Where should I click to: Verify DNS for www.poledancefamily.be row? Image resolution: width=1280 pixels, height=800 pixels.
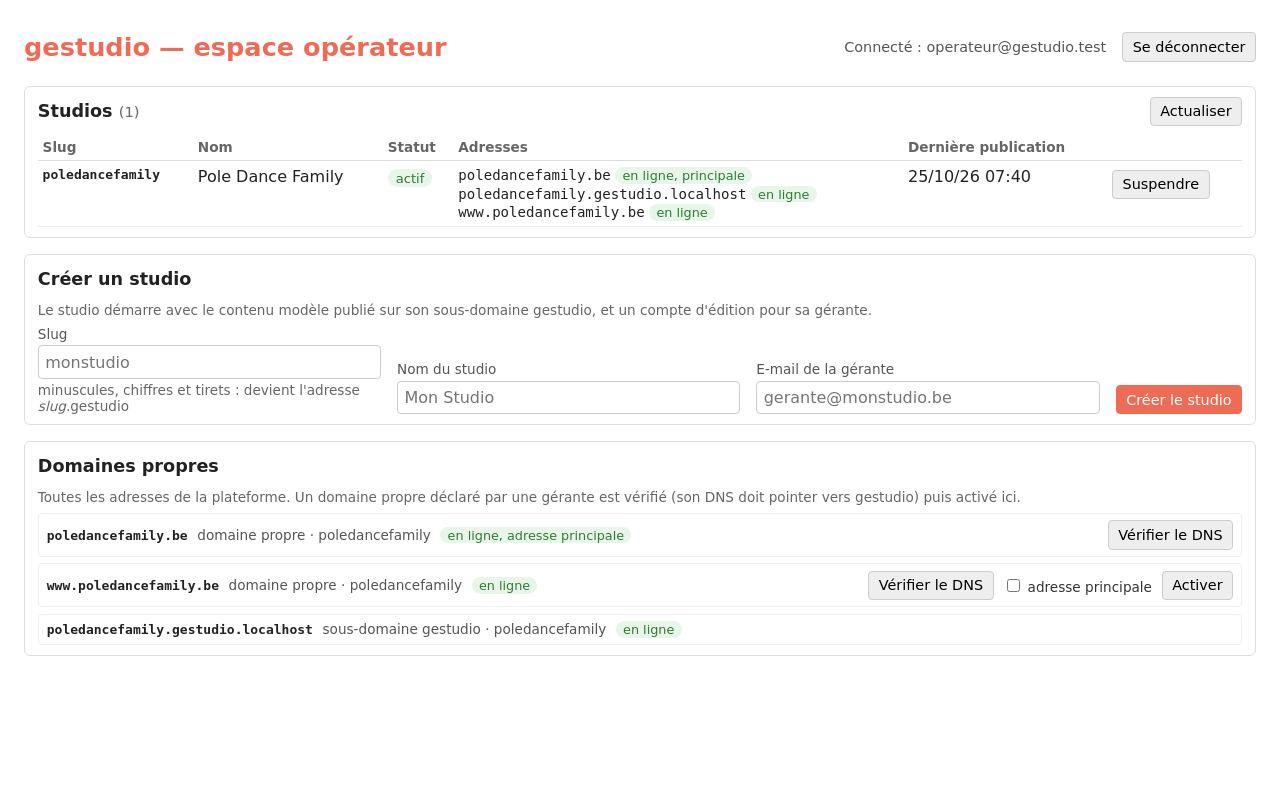click(x=930, y=585)
